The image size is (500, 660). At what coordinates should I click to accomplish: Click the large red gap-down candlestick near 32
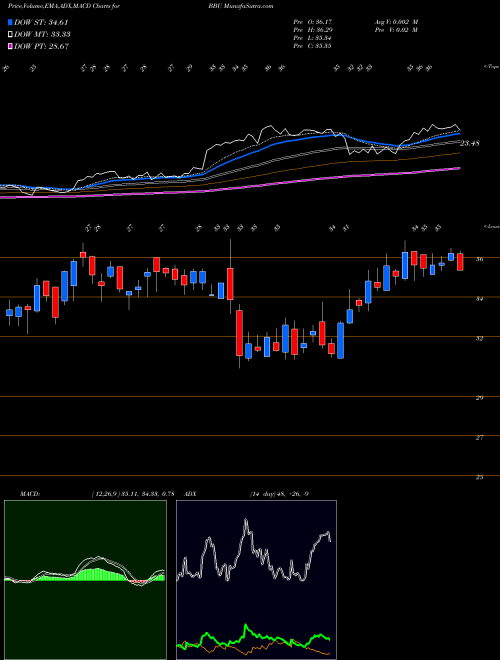point(239,333)
